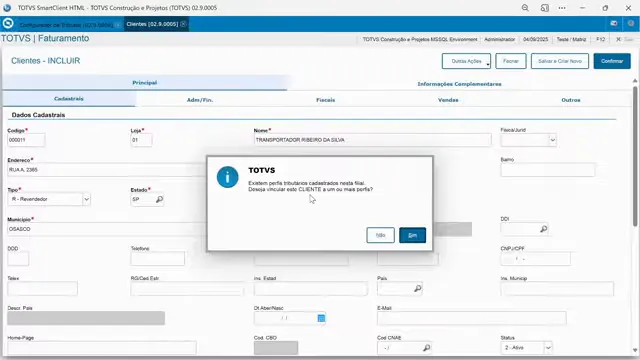Switch to the Principal tab

tap(144, 83)
